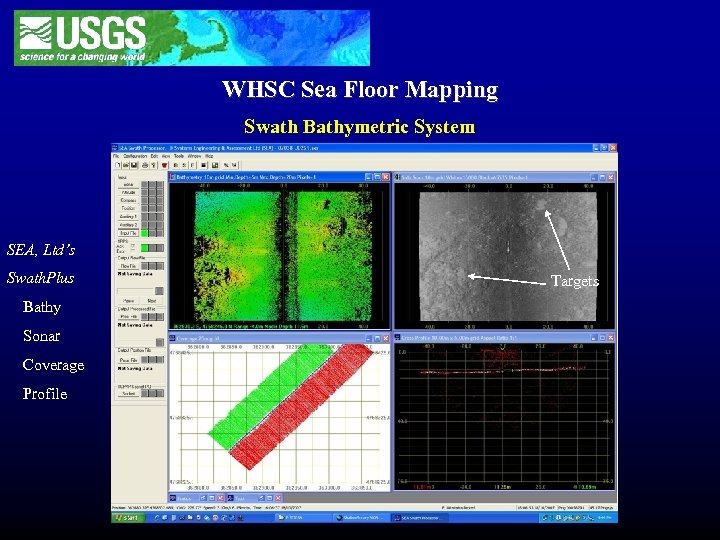
Task: Click the Compass input button
Action: 128,200
